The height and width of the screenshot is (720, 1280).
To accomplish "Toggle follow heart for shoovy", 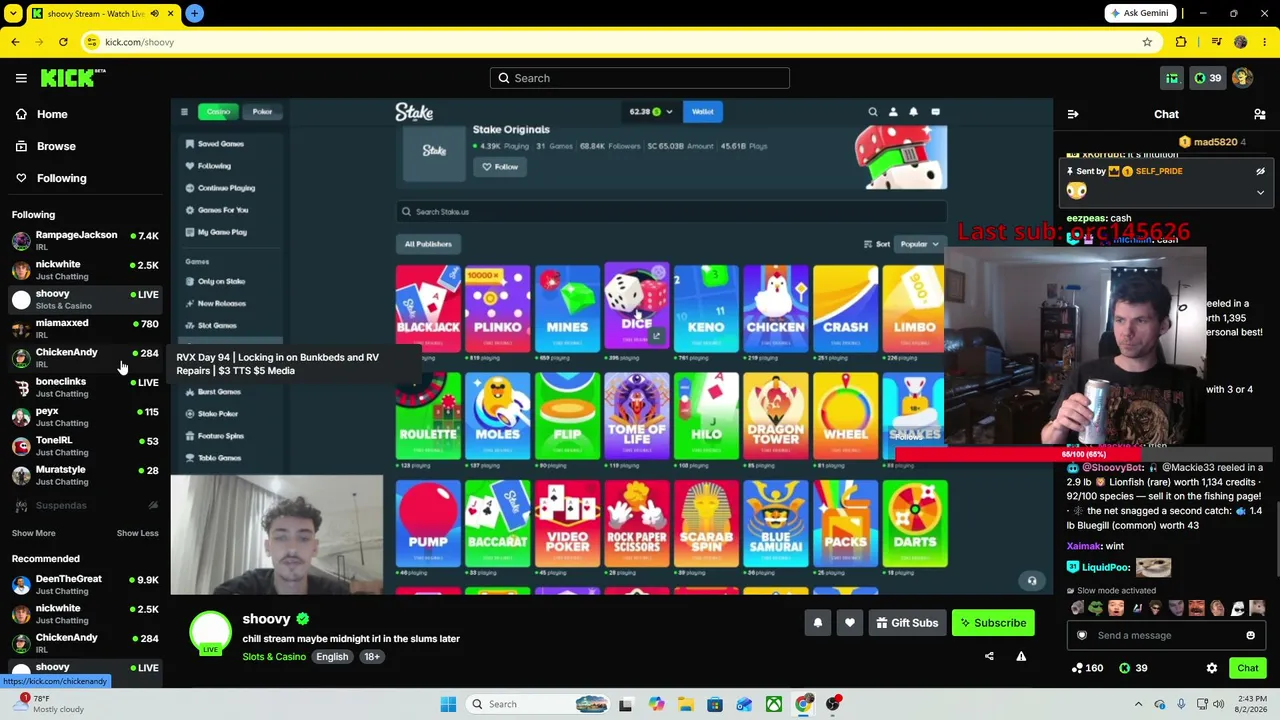I will (850, 623).
